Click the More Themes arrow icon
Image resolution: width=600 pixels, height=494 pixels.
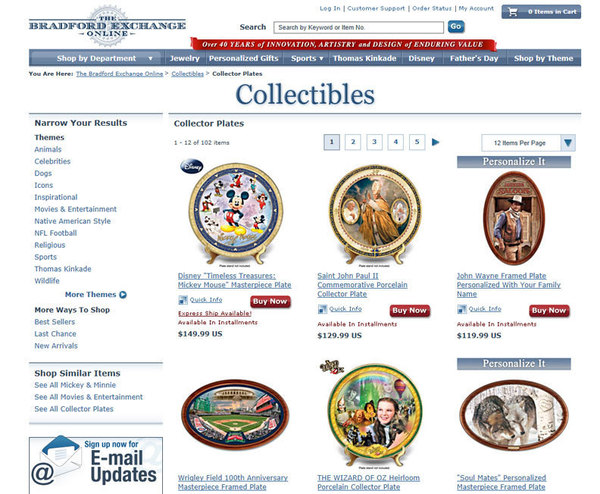click(123, 295)
